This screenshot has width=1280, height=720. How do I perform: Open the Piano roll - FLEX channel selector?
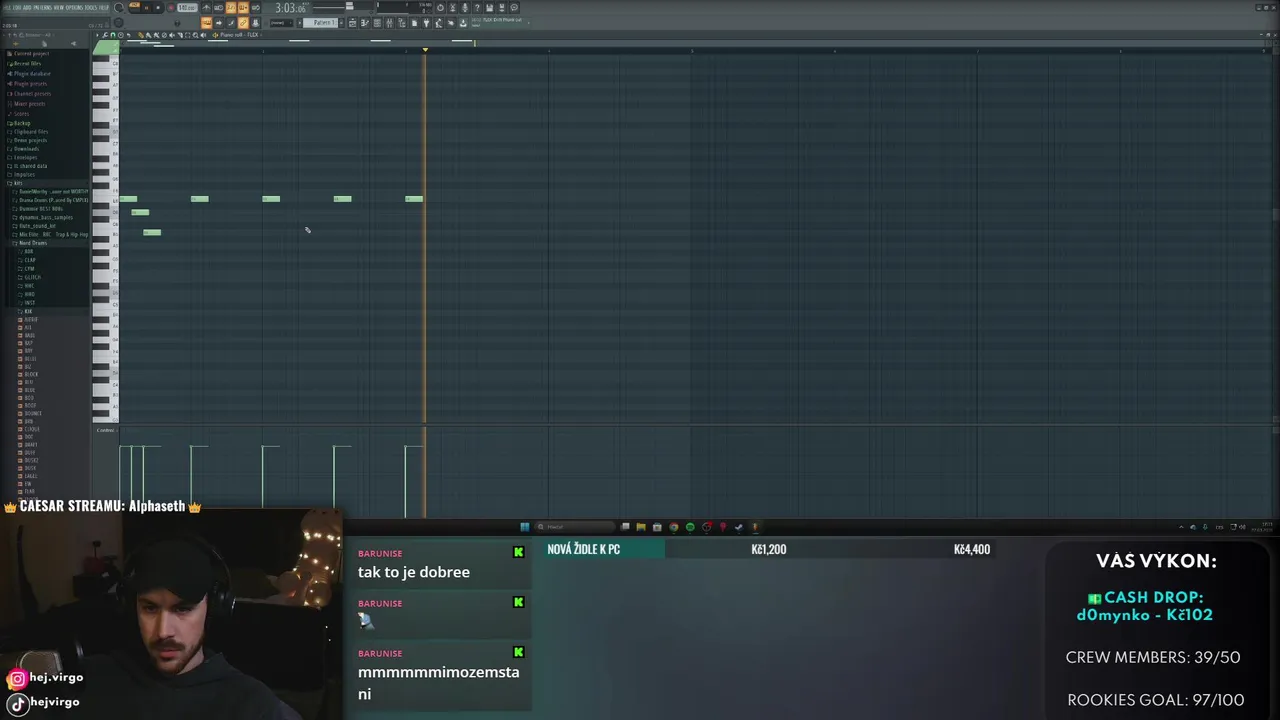(240, 35)
